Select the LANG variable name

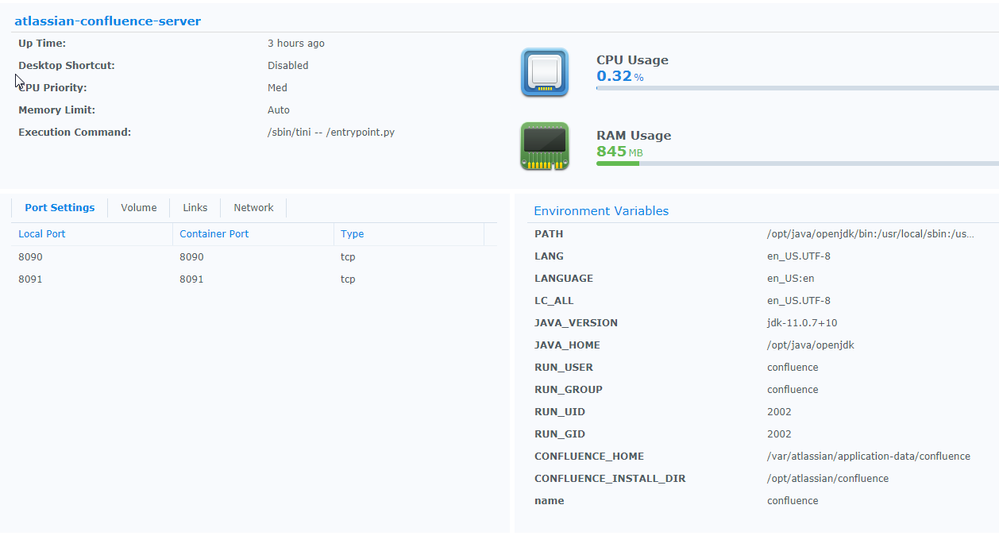point(549,256)
